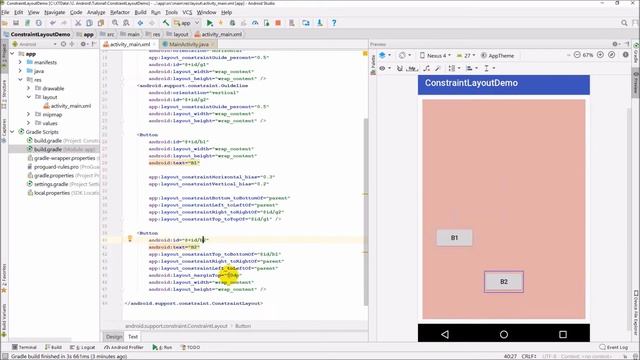Collapse the res folder in the project tree
The height and width of the screenshot is (360, 640).
20,80
